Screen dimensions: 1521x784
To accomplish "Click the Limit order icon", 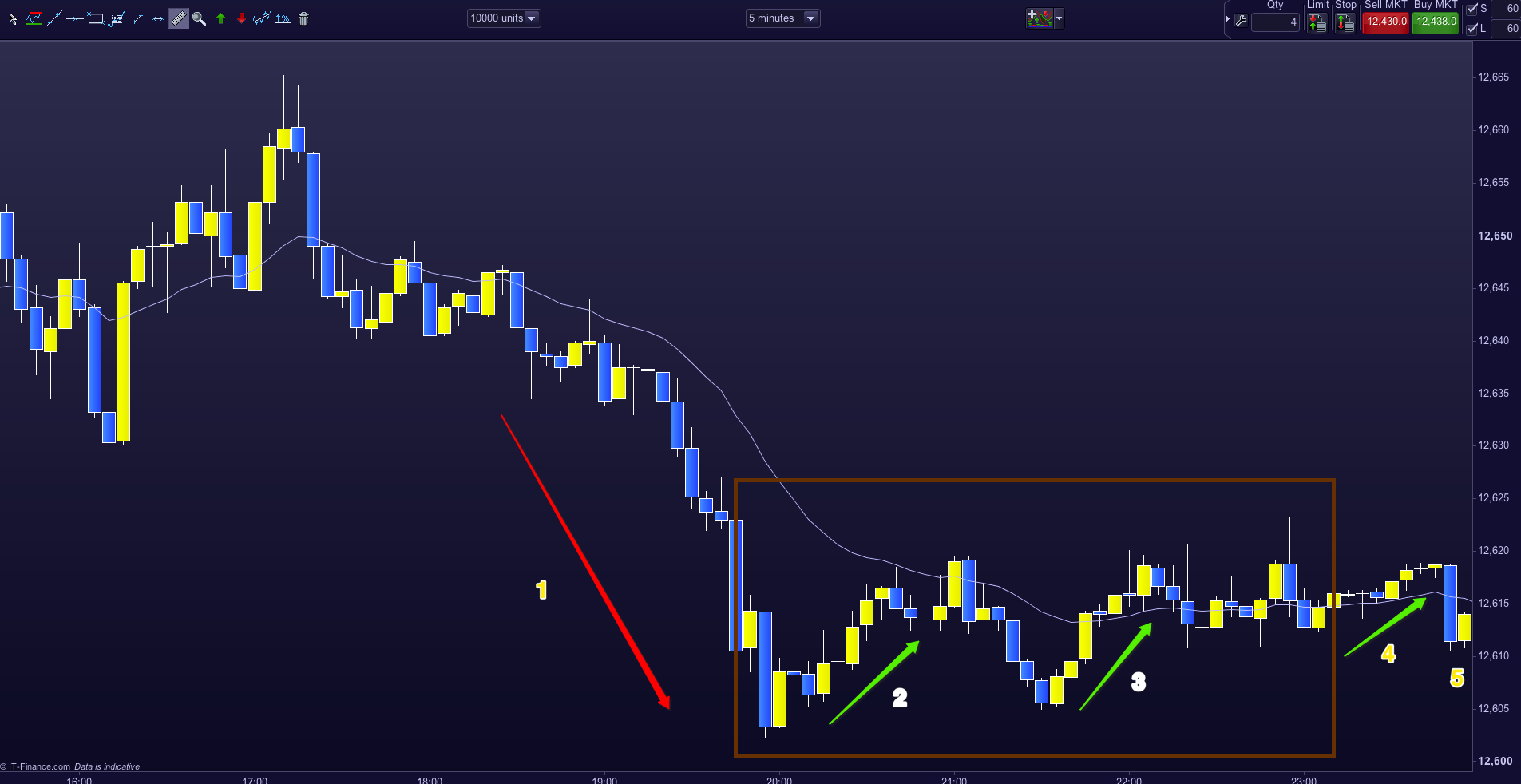I will pyautogui.click(x=1317, y=22).
